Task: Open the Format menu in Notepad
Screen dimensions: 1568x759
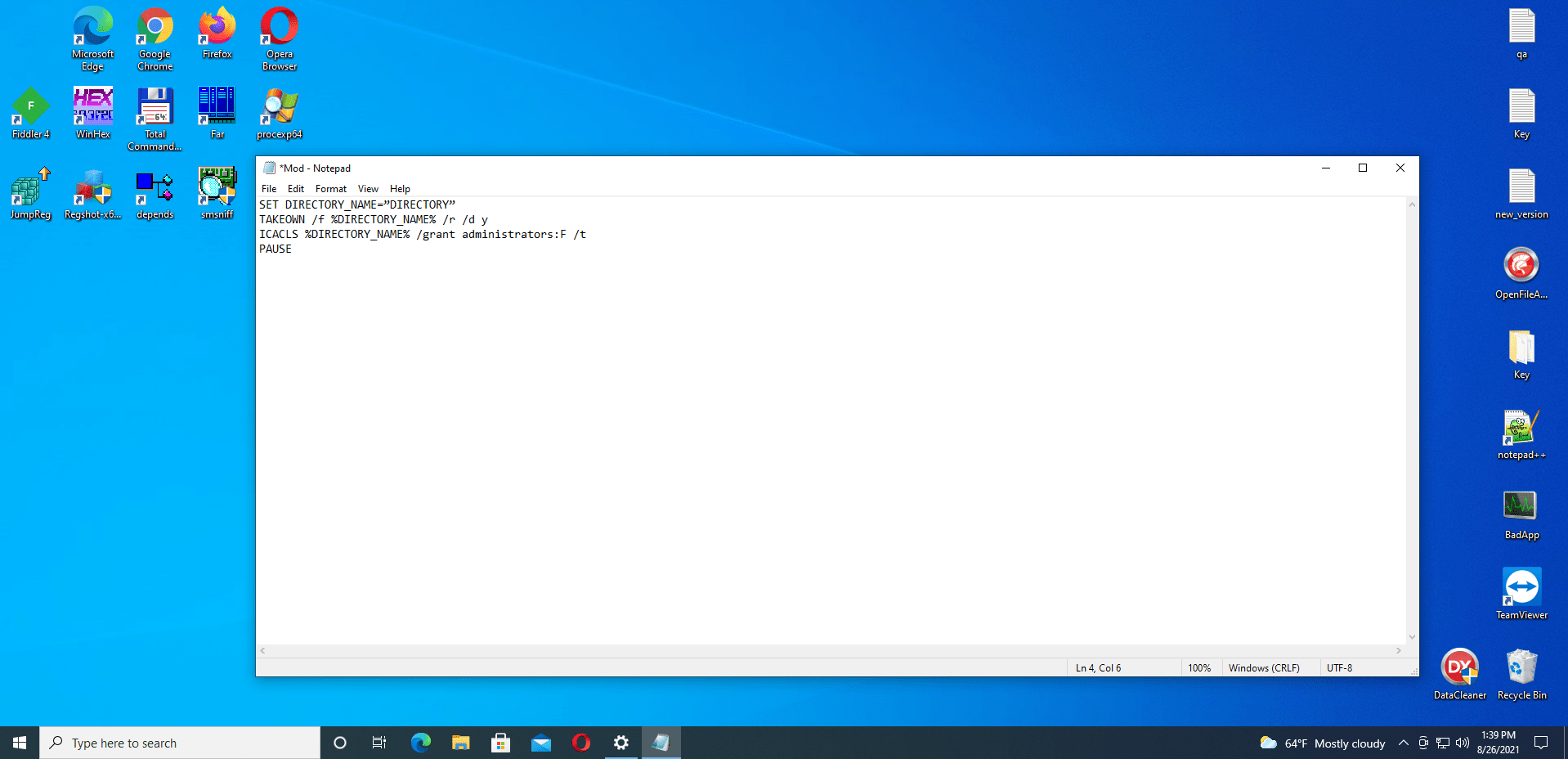Action: 330,189
